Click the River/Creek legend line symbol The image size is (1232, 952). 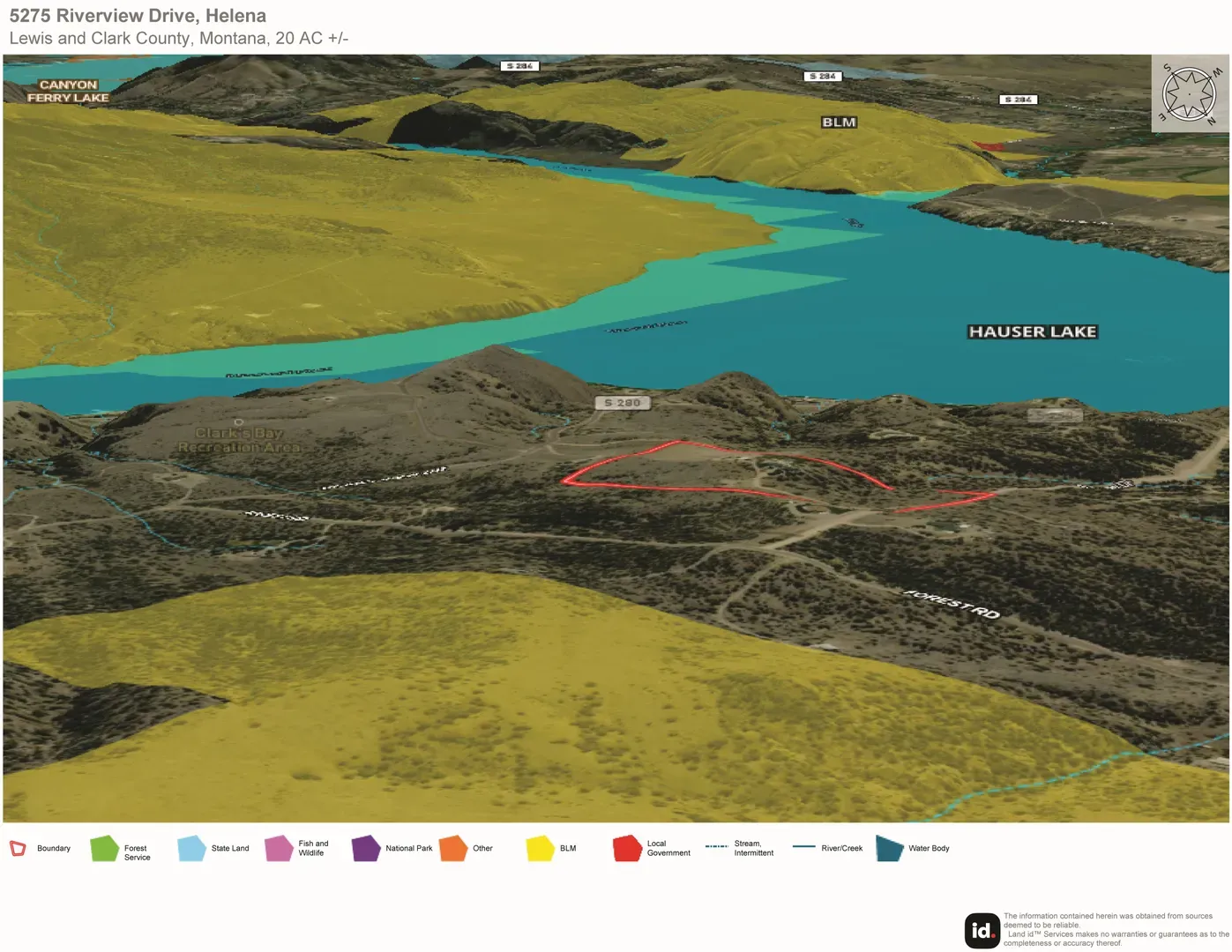point(803,846)
